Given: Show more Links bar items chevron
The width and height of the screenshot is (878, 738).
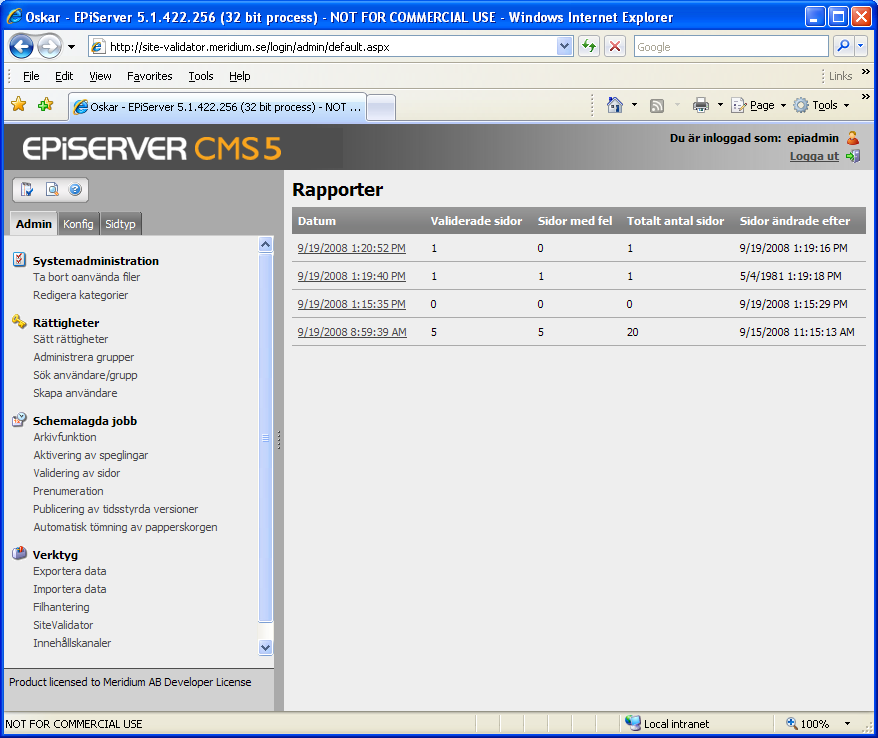Looking at the screenshot, I should coord(866,72).
